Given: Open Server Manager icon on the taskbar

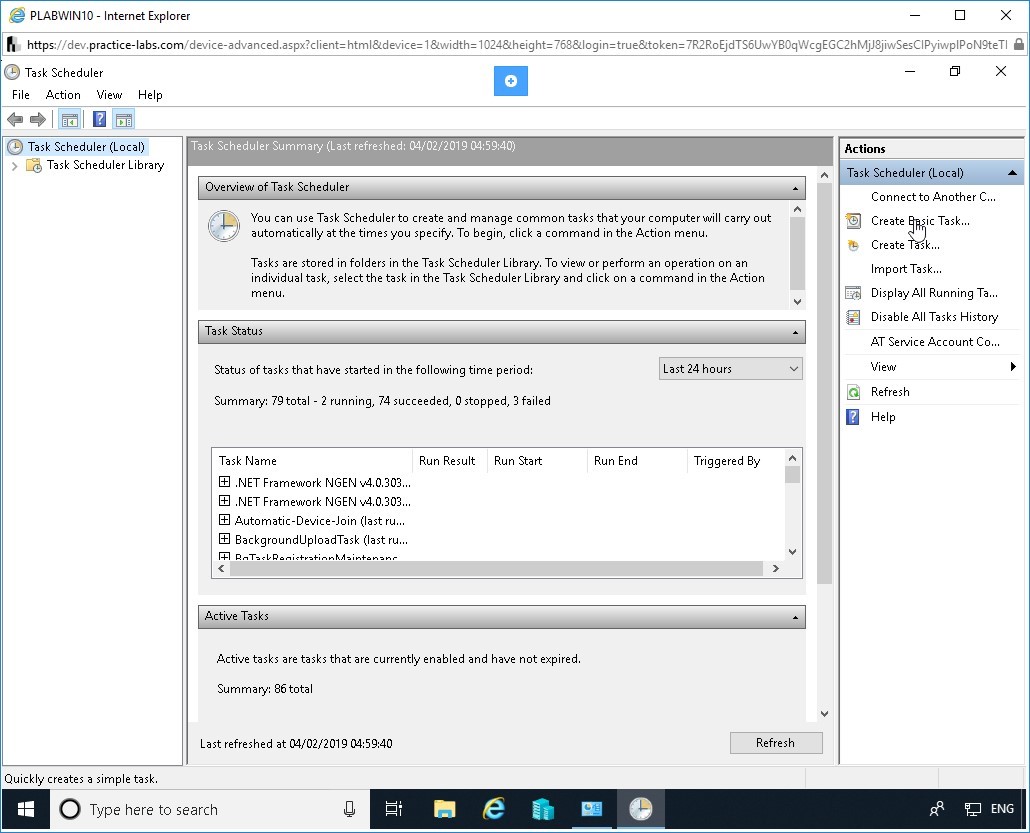Looking at the screenshot, I should tap(543, 809).
